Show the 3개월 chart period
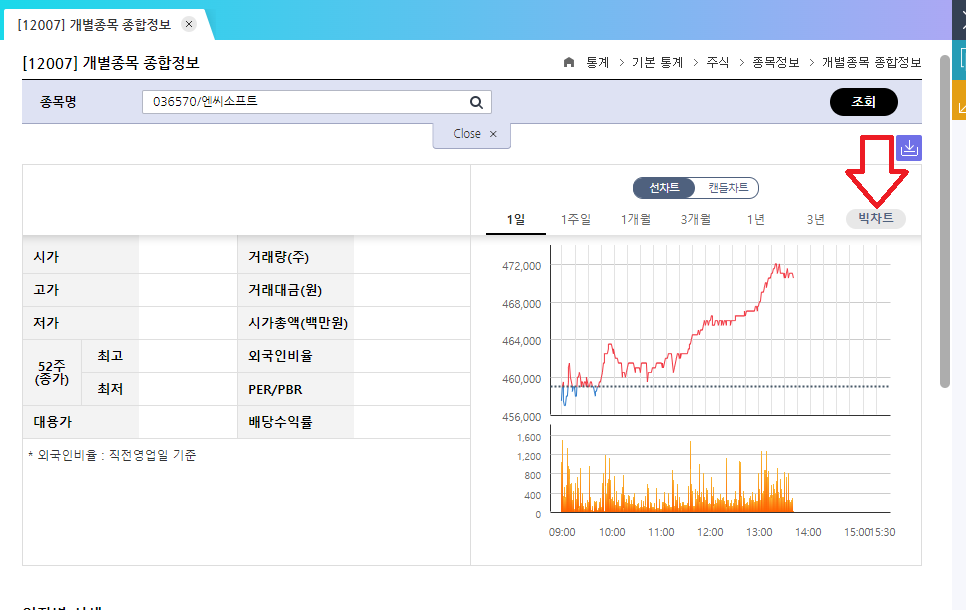966x610 pixels. pos(696,219)
